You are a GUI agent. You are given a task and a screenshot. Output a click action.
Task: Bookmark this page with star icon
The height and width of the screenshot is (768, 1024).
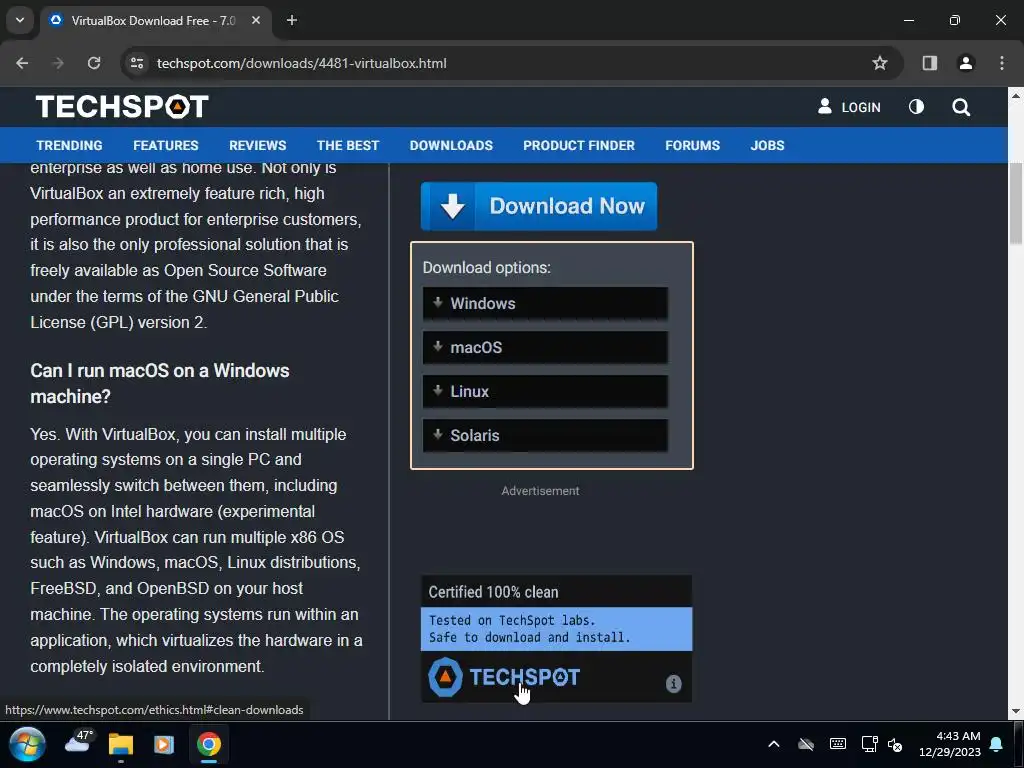(880, 63)
